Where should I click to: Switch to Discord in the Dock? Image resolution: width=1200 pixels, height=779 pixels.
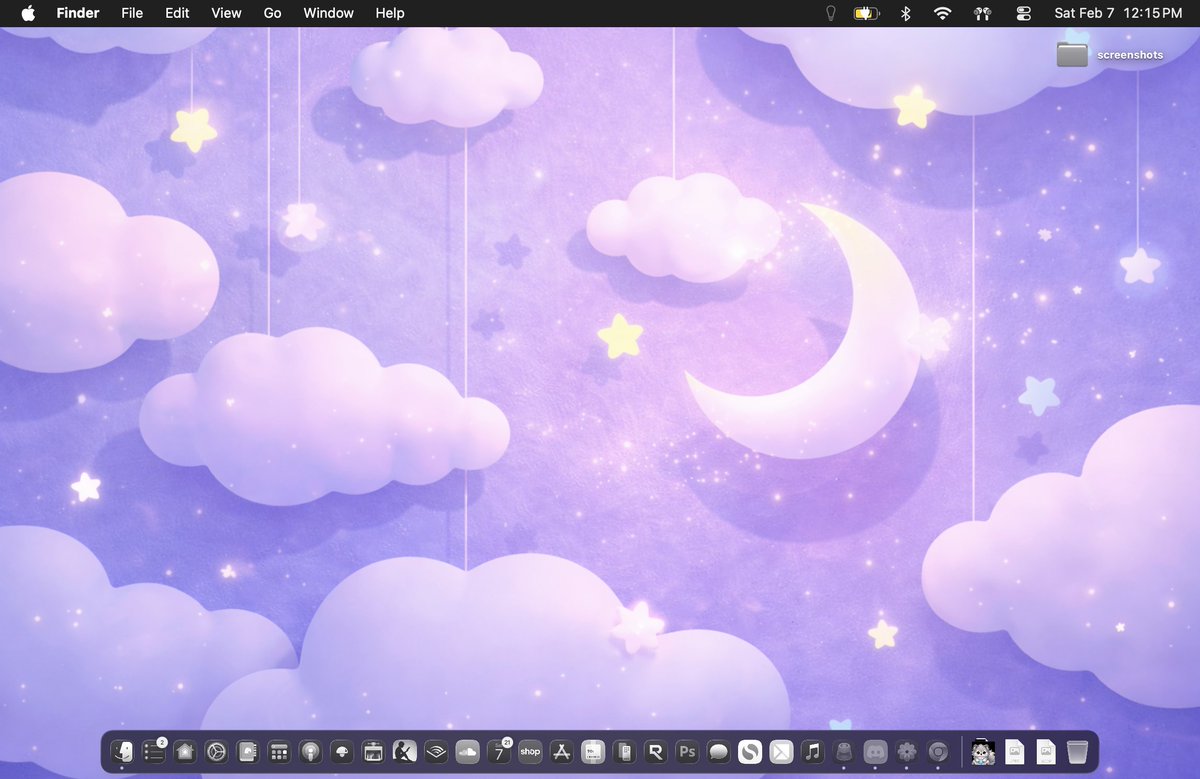click(x=875, y=751)
